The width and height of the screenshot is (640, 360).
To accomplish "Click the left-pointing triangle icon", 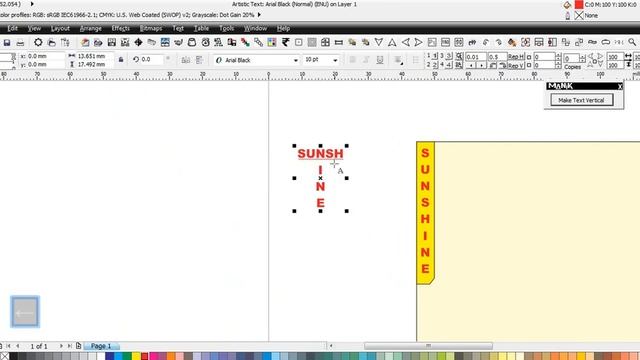I will coord(405,42).
